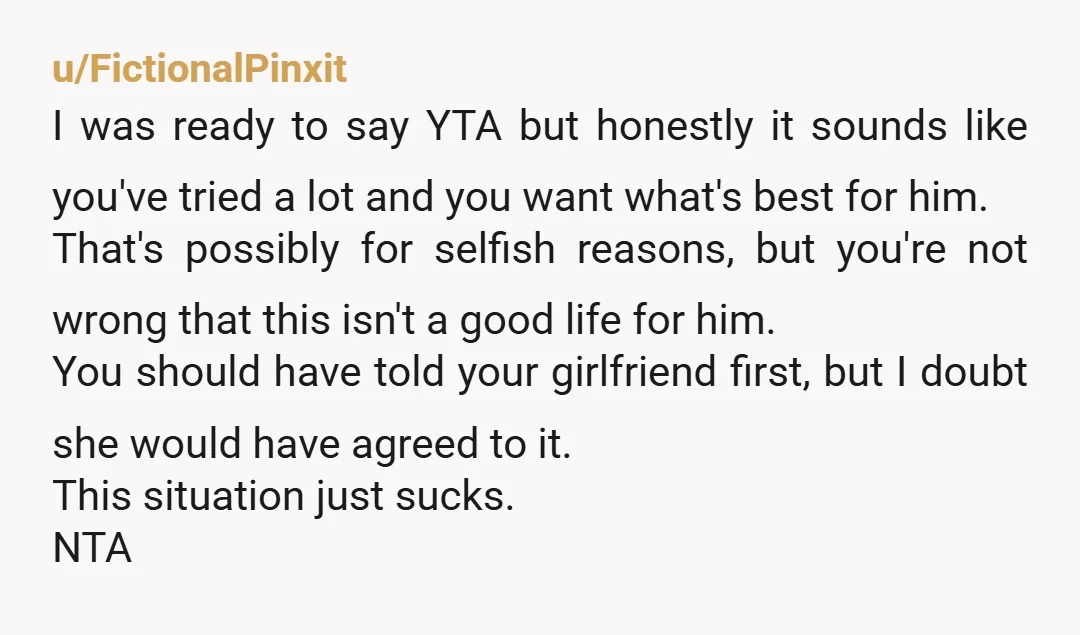1080x635 pixels.
Task: Click the word 'doubt' ending the fifth line
Action: [x=974, y=372]
